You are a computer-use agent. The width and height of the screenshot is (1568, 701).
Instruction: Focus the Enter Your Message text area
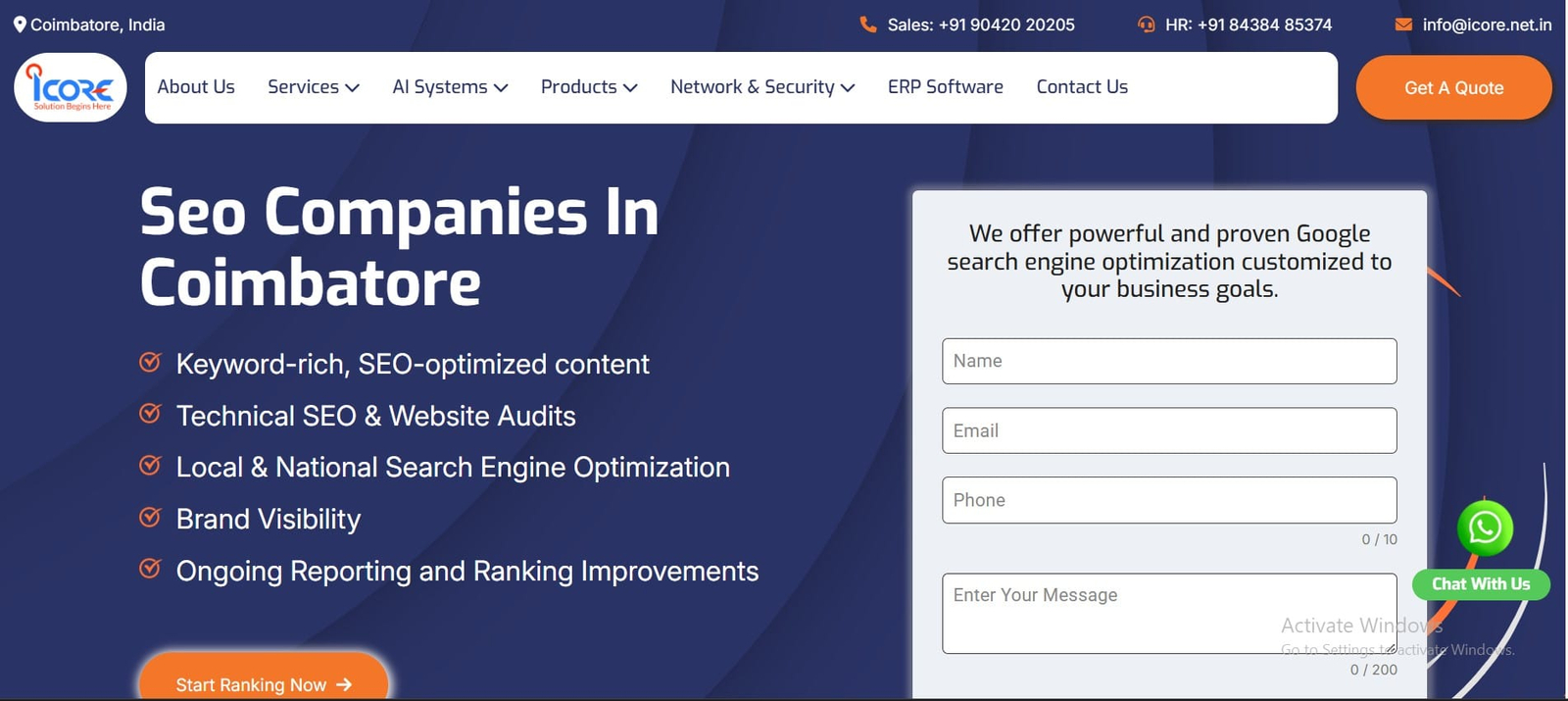point(1169,614)
